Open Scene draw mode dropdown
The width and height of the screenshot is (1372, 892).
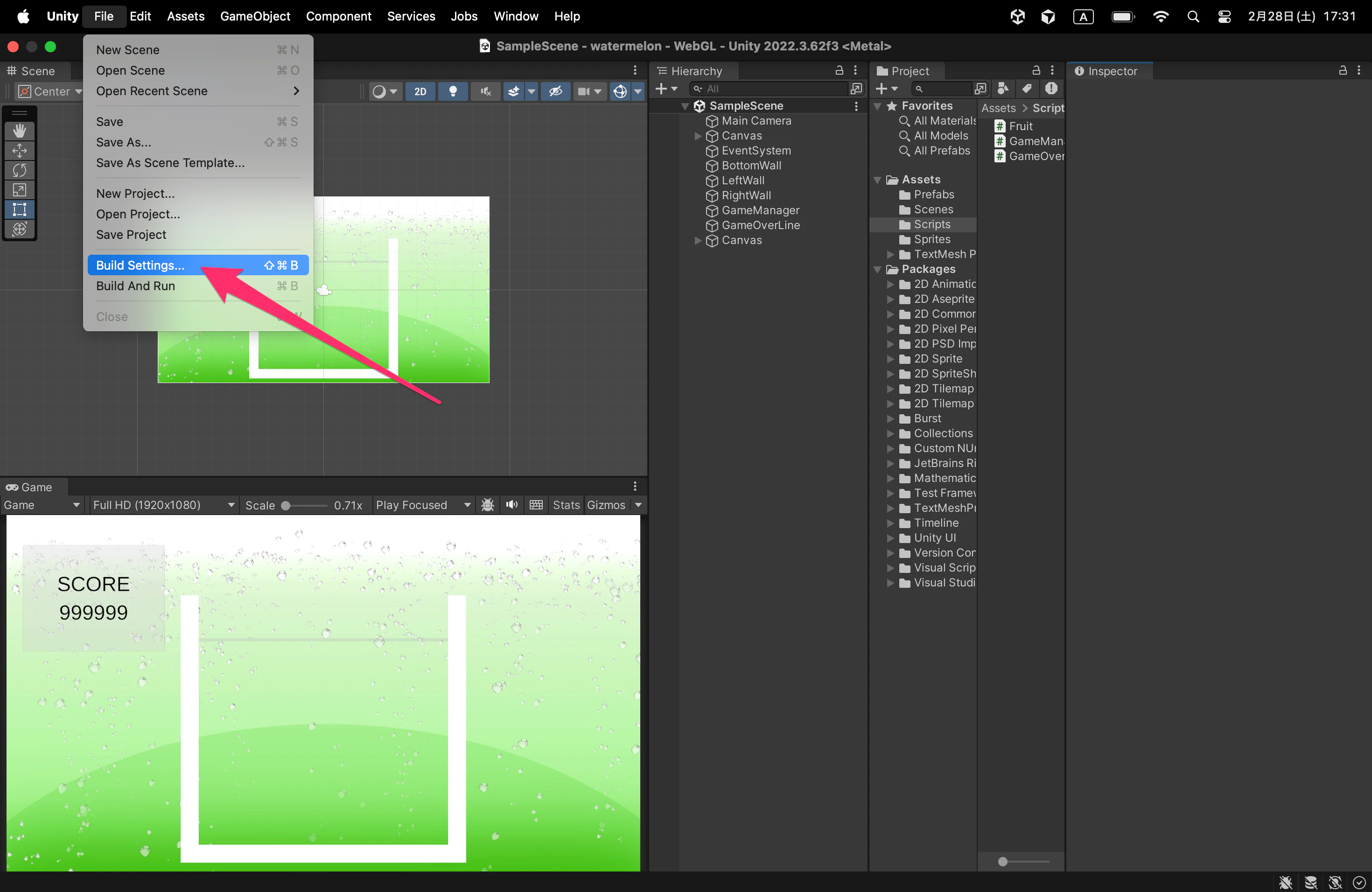point(385,91)
